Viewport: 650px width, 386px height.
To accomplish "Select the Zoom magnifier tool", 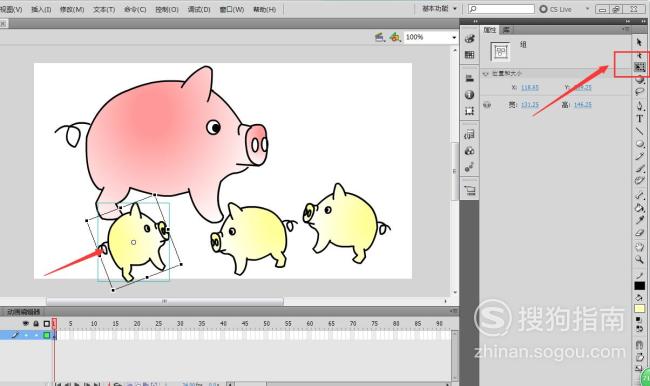I will (639, 260).
